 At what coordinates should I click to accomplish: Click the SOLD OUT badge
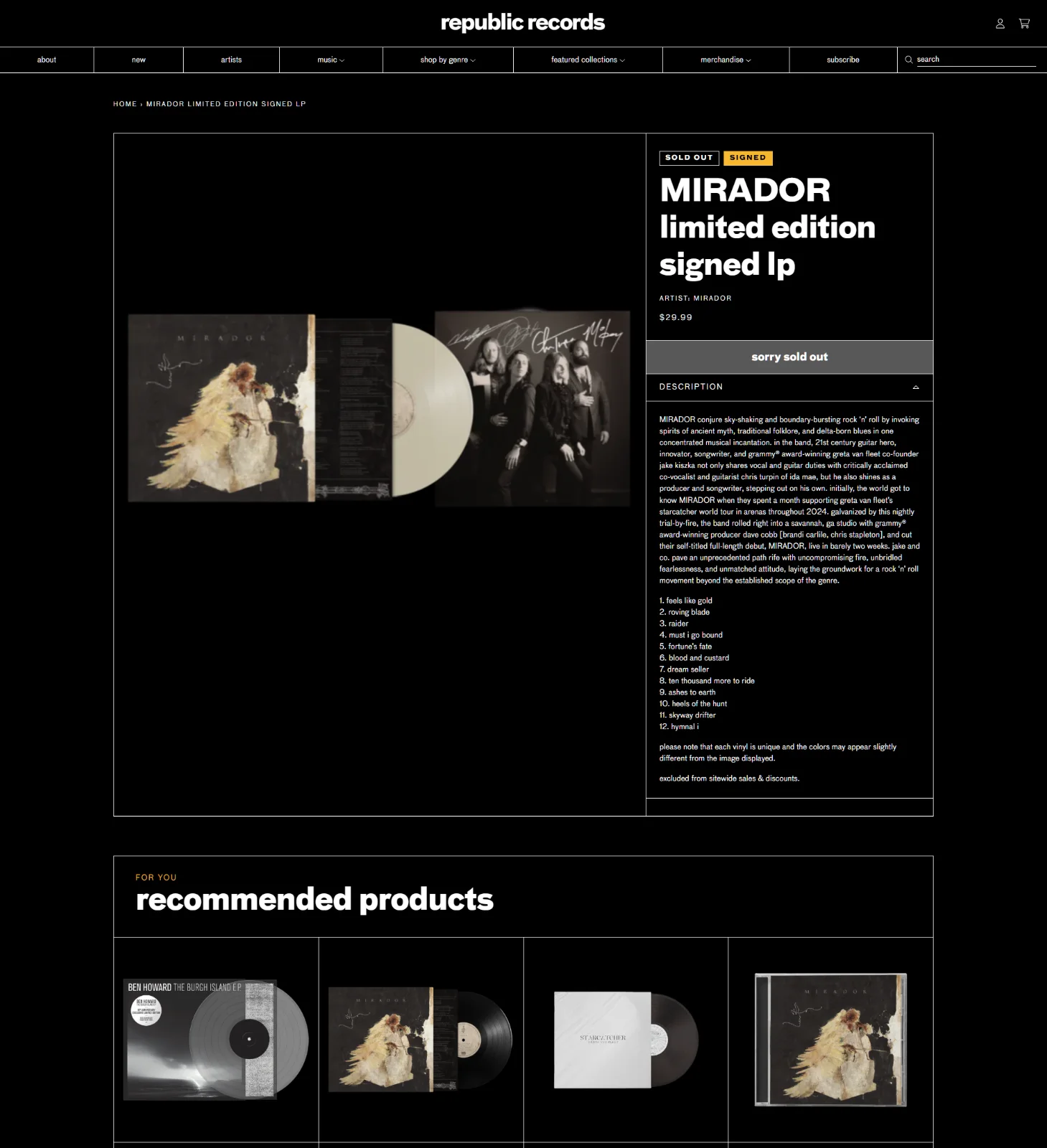point(689,158)
